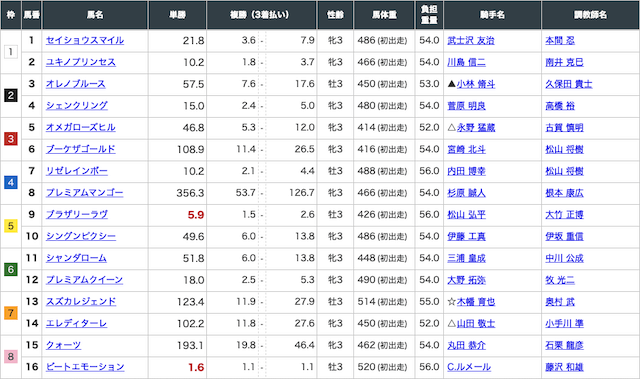Select red win odds 5.9
This screenshot has height=379, width=640.
196,215
